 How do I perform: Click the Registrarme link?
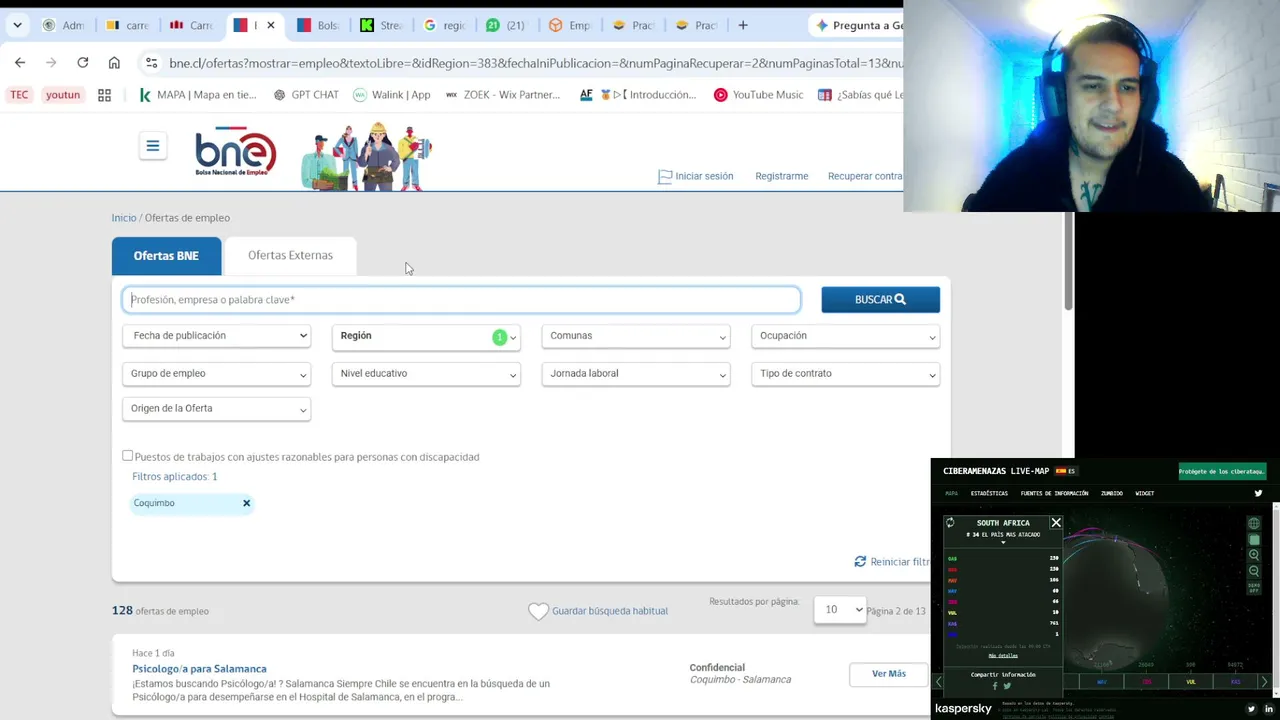point(782,176)
